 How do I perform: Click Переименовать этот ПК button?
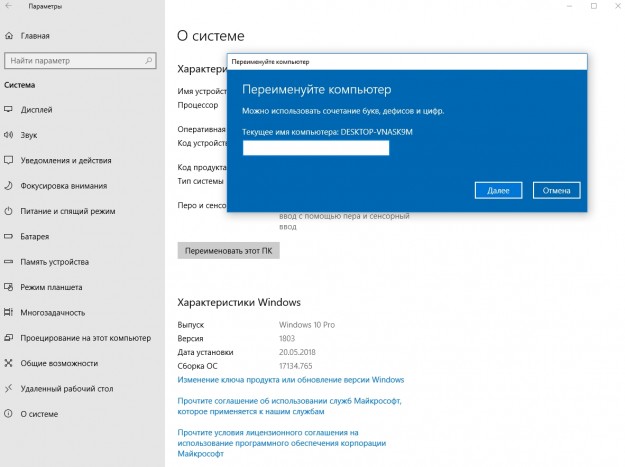coord(228,250)
